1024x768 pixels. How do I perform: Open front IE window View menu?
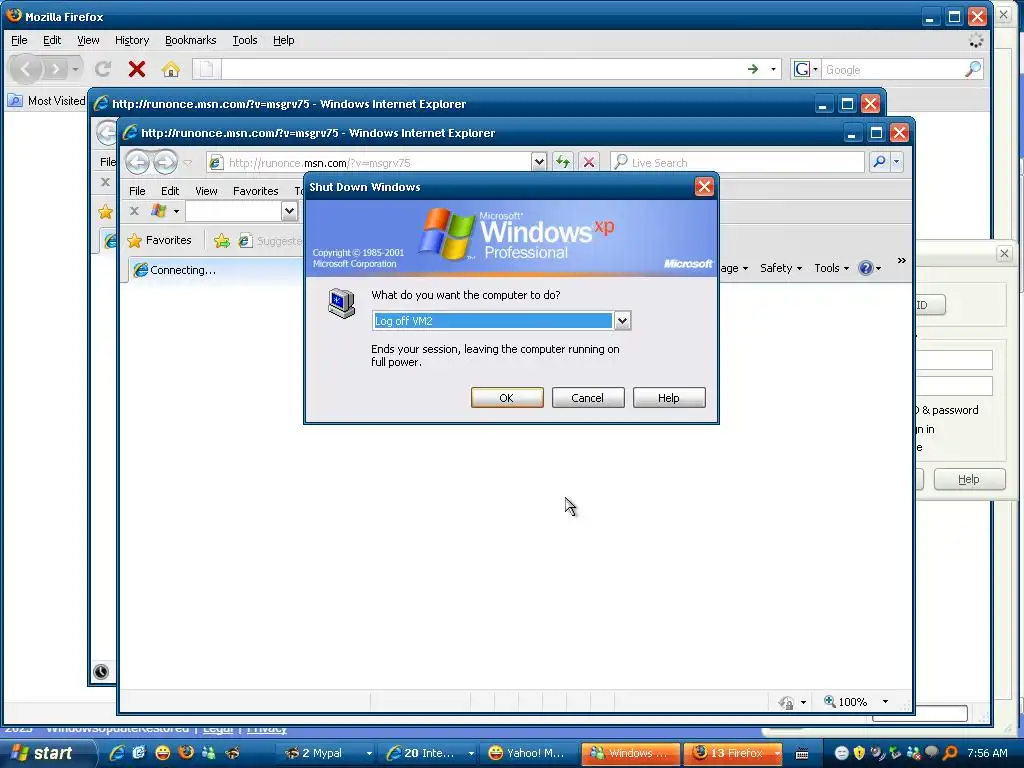click(206, 191)
